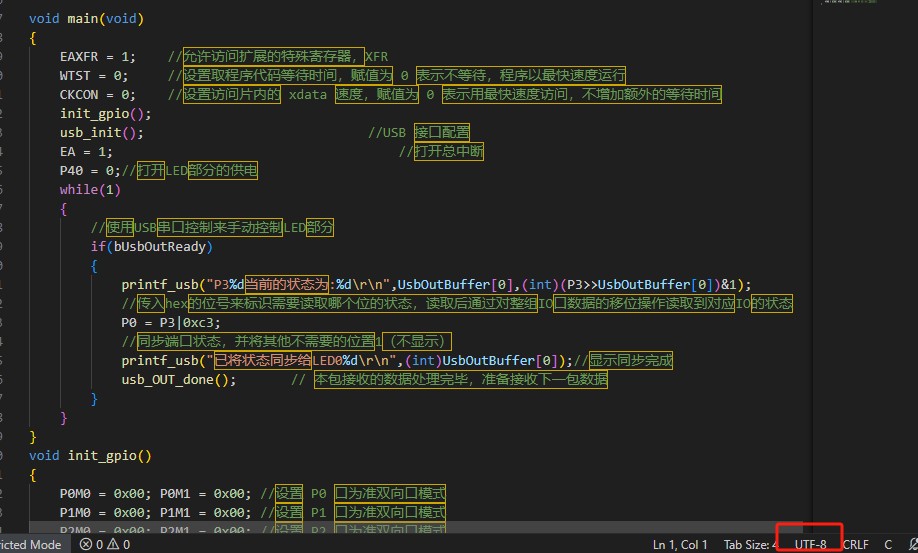Image resolution: width=918 pixels, height=553 pixels.
Task: Click the 'P40 = 0;' statement
Action: coord(90,170)
